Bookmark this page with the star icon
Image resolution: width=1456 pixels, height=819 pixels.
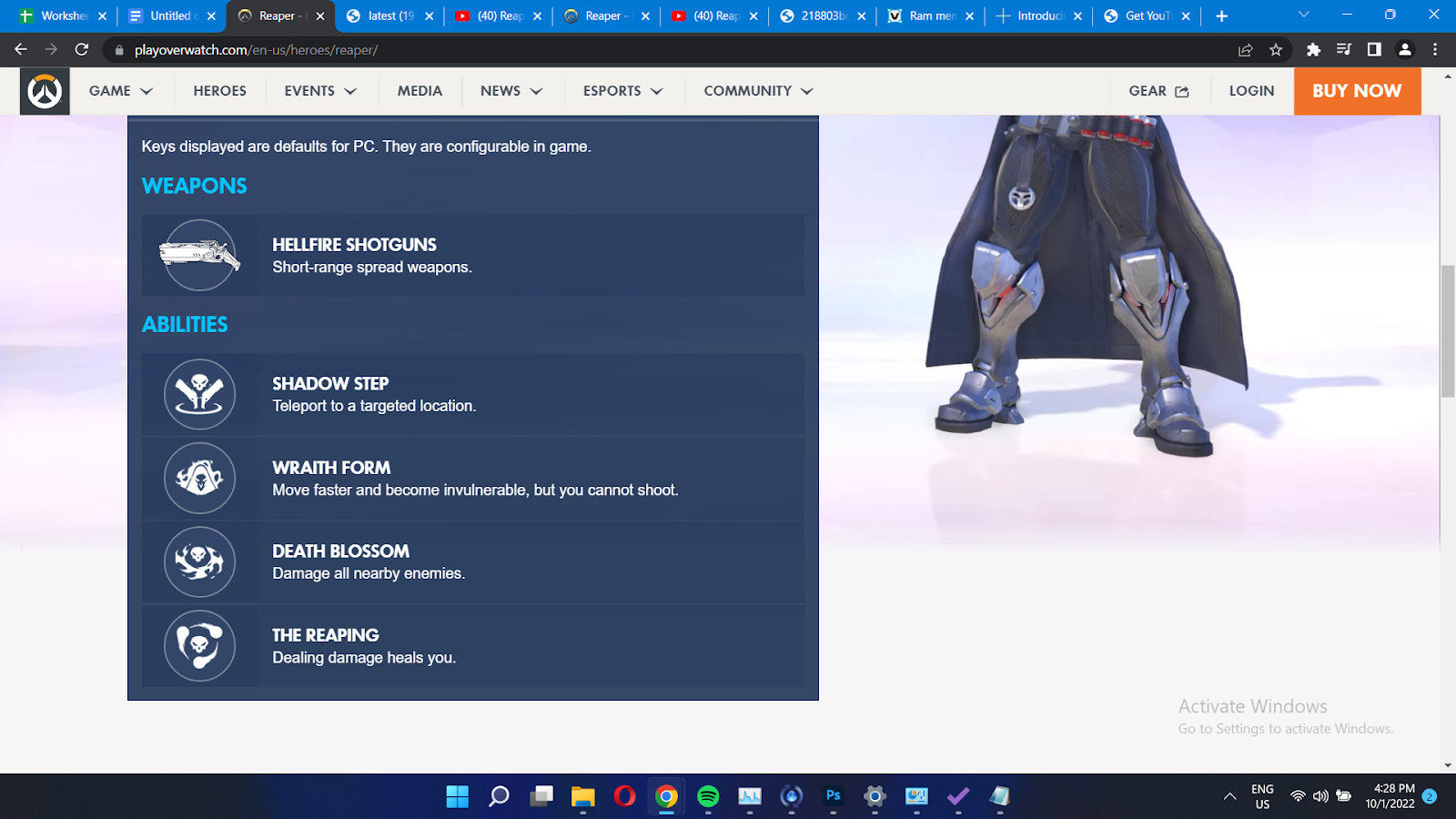coord(1276,50)
